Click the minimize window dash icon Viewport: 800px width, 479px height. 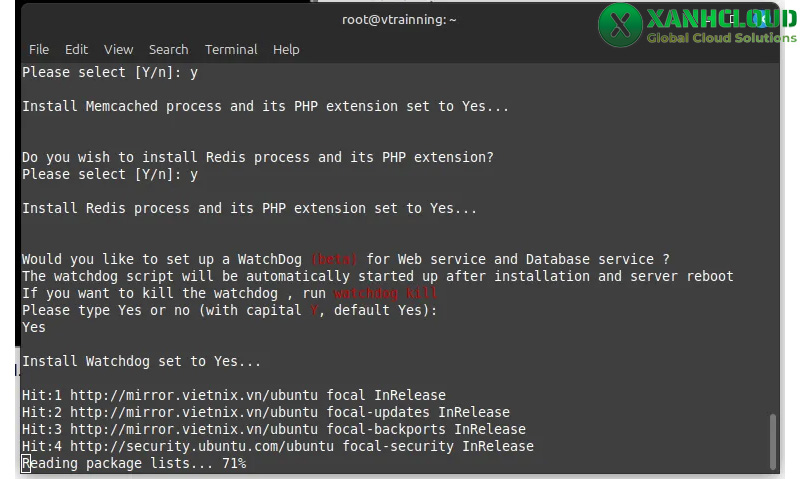point(708,21)
